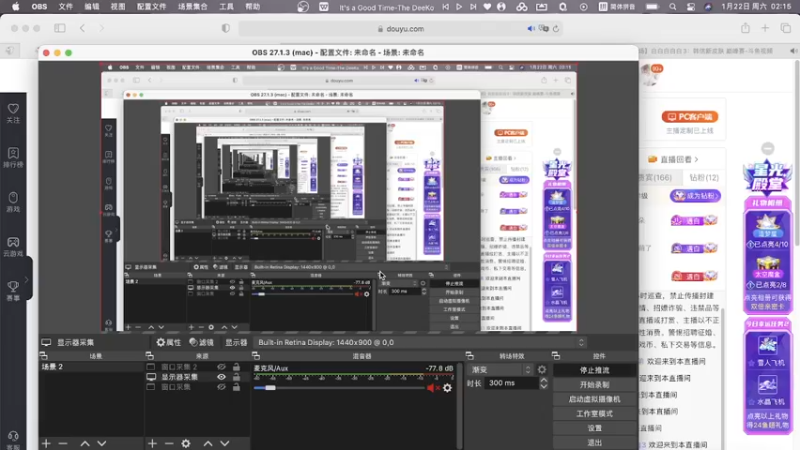Adjust the 麦克风/Aux volume slider

[x=270, y=388]
